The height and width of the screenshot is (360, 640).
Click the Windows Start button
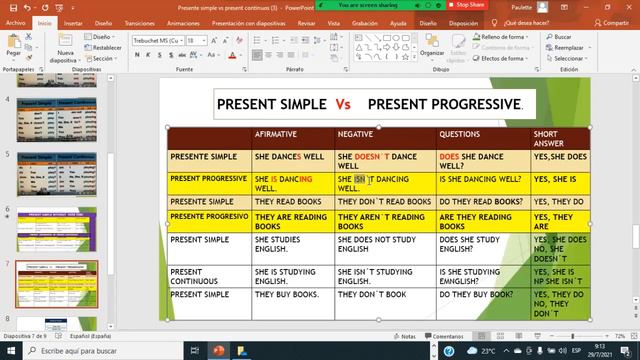(11, 351)
